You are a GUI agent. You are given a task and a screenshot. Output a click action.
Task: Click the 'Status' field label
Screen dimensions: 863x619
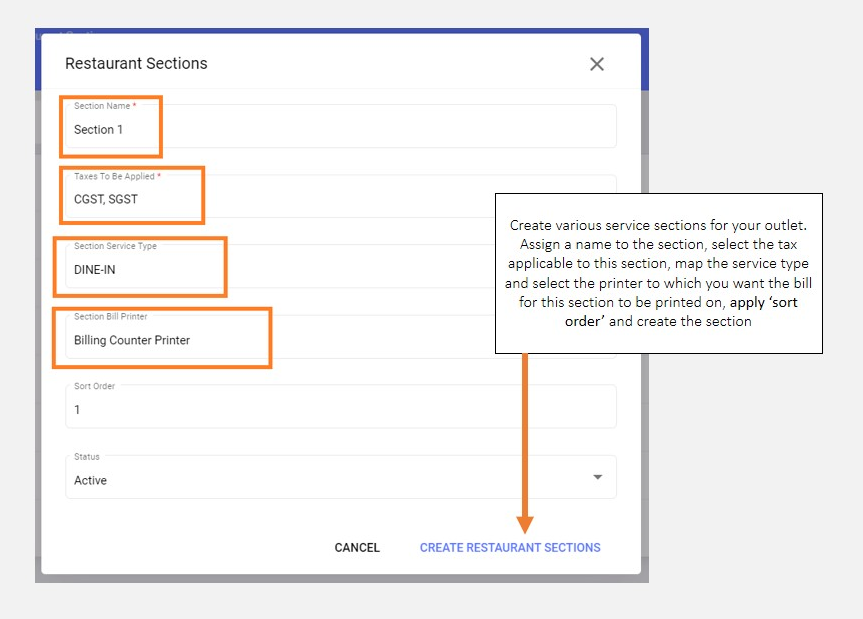87,457
